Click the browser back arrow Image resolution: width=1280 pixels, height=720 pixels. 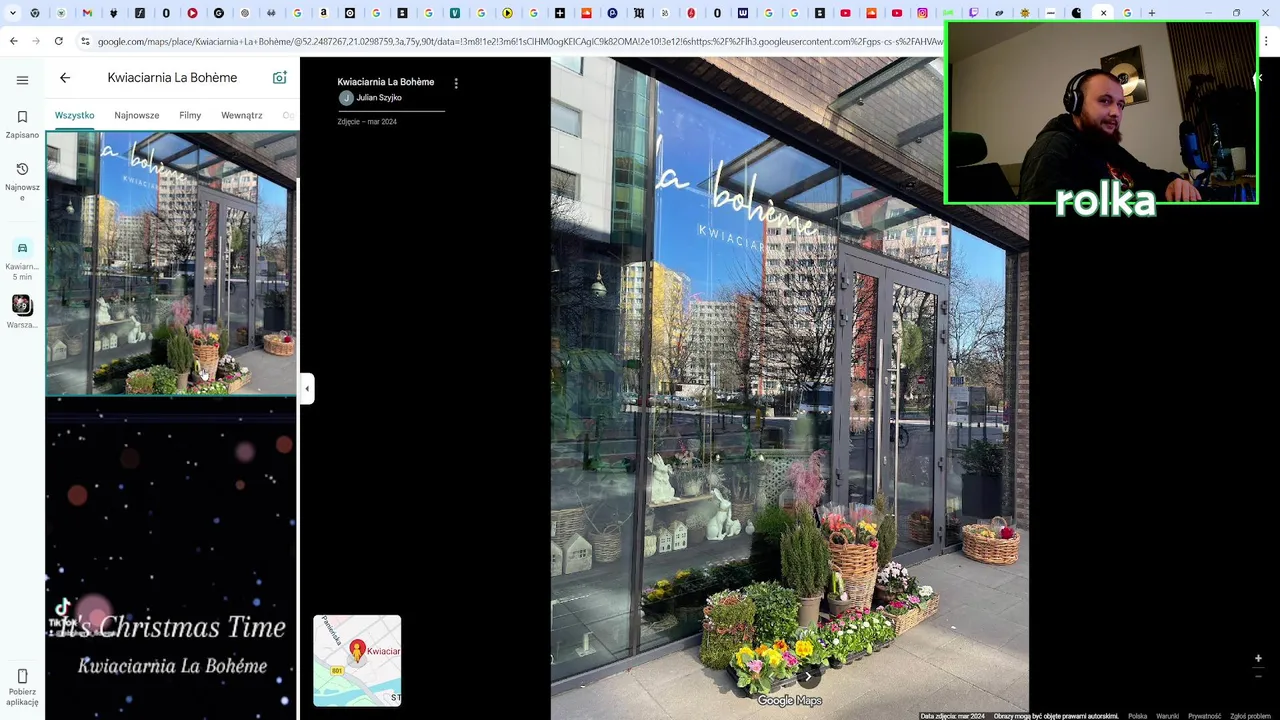point(13,41)
